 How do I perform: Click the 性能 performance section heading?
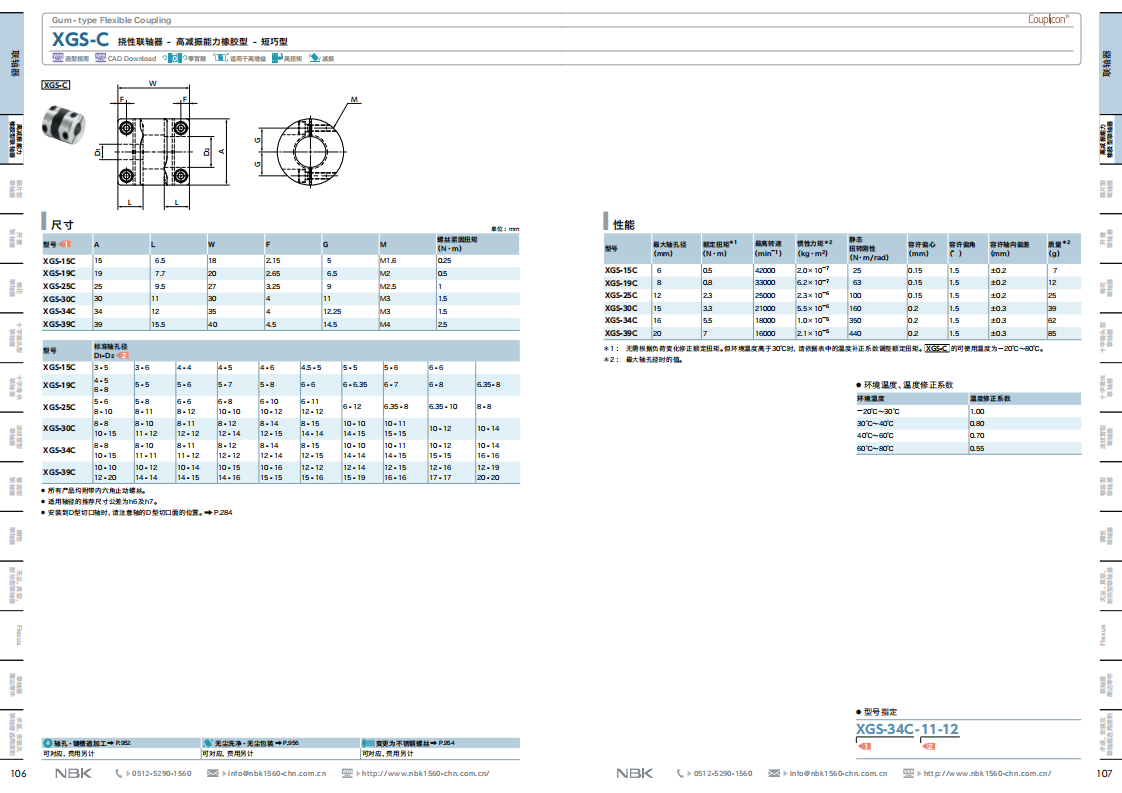coord(623,225)
